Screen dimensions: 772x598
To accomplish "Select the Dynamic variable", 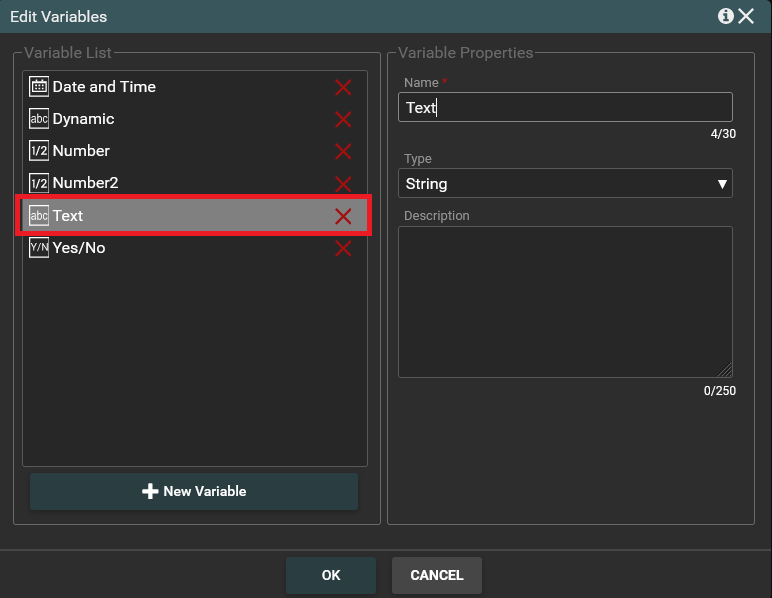I will click(x=84, y=119).
